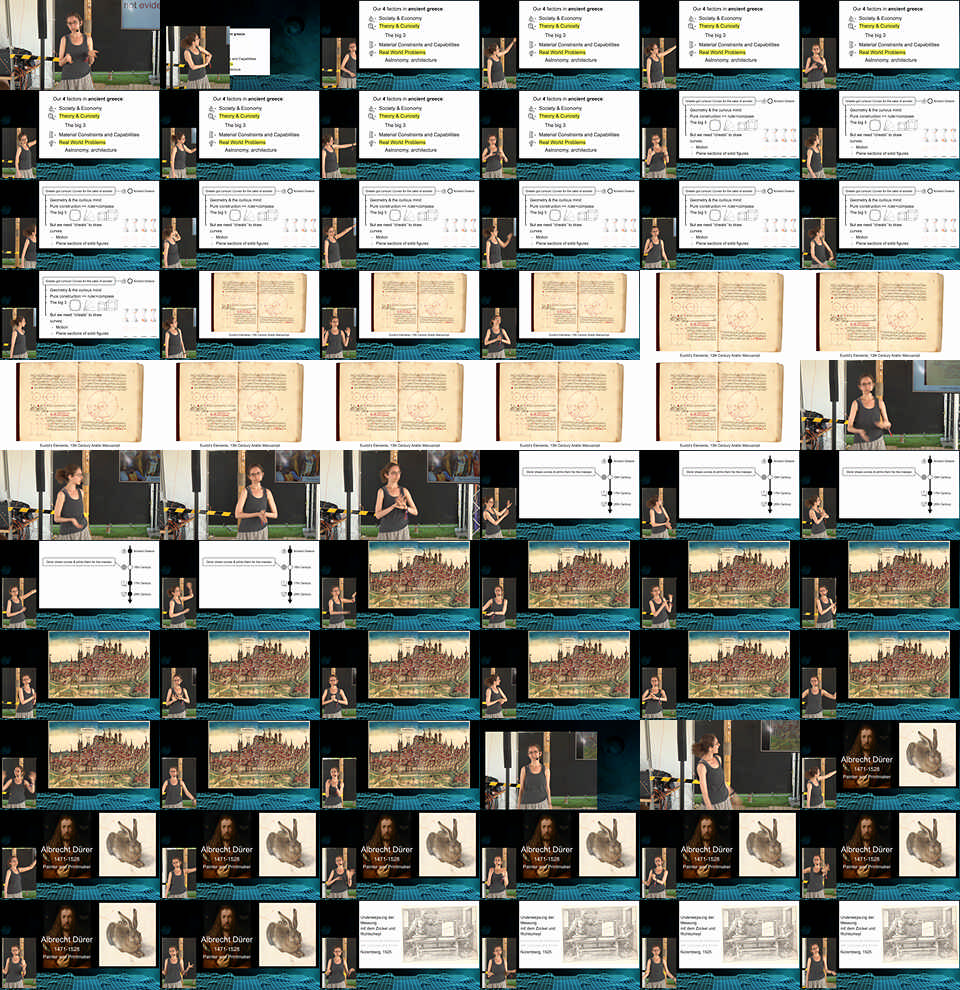960x990 pixels.
Task: Pick the inset frame of the speaker standing with no slide
Action: (560, 765)
